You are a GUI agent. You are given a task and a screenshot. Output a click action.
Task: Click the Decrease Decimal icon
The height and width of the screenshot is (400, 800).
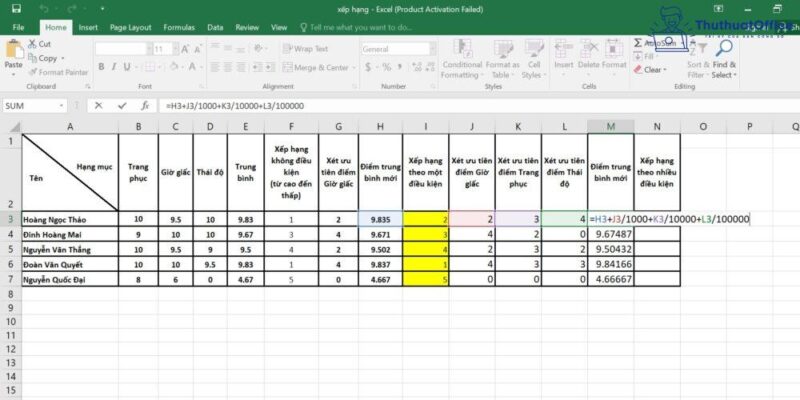point(430,67)
